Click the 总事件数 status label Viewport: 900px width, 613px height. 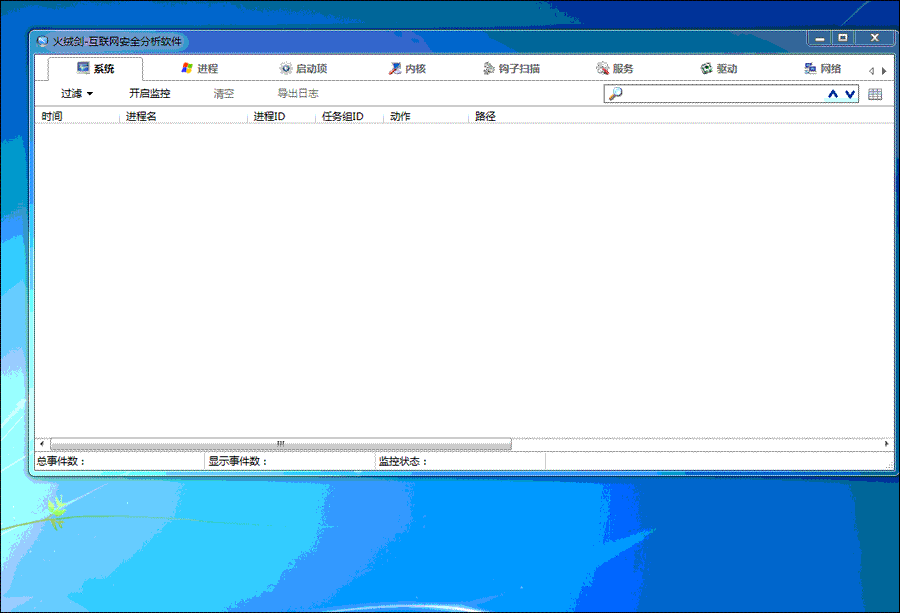(x=61, y=461)
